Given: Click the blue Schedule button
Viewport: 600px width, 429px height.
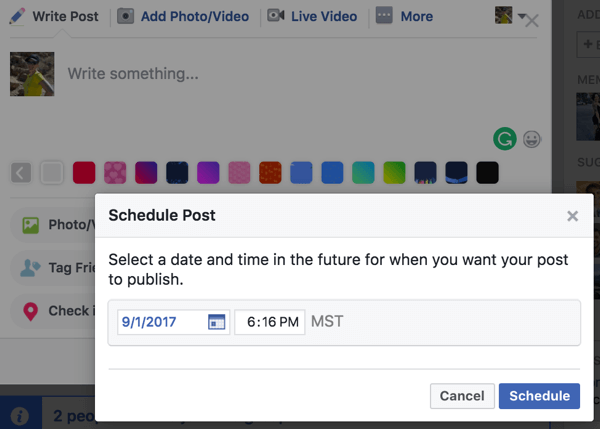Looking at the screenshot, I should (x=539, y=396).
